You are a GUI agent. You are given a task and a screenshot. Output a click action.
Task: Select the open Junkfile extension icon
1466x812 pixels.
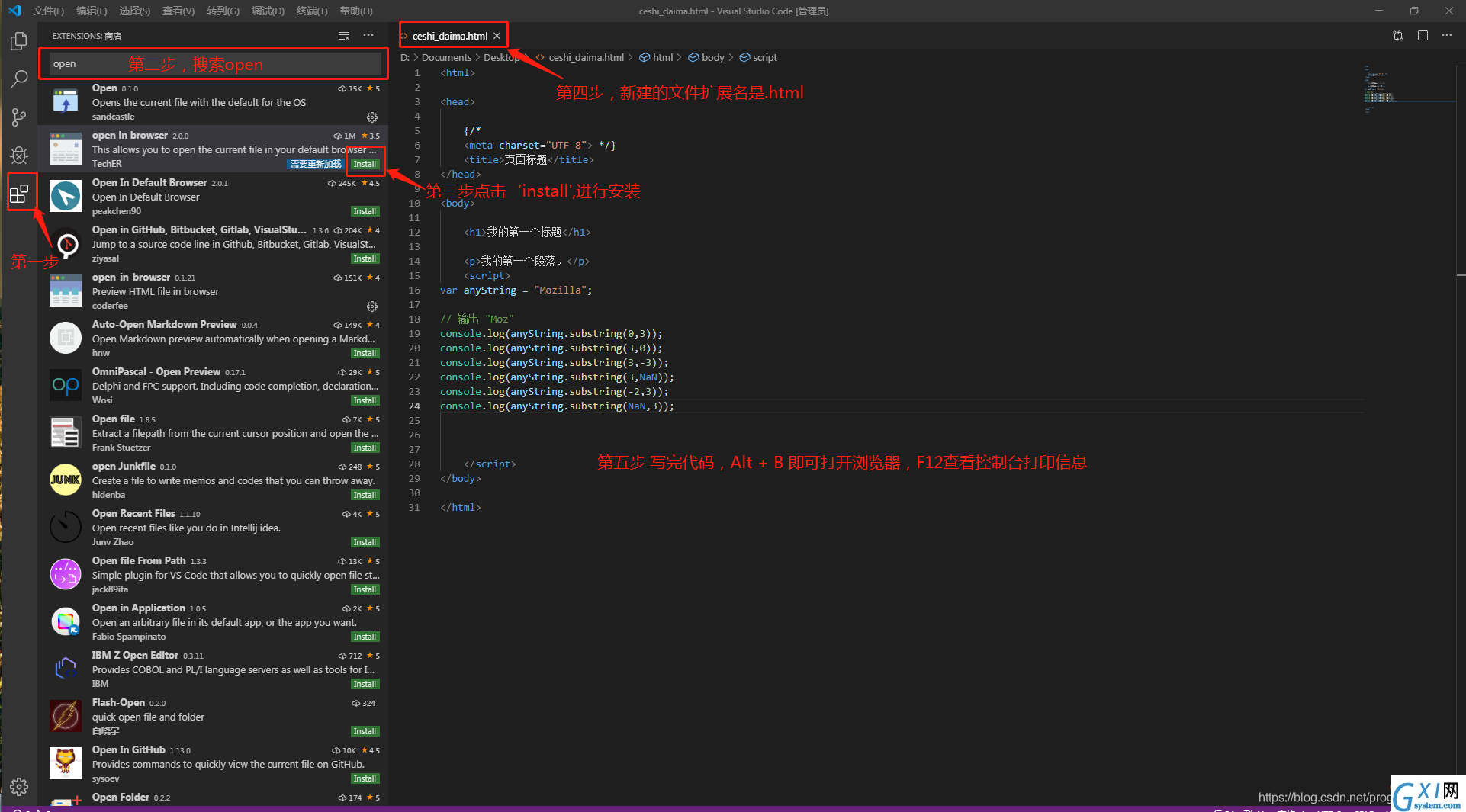pos(66,480)
